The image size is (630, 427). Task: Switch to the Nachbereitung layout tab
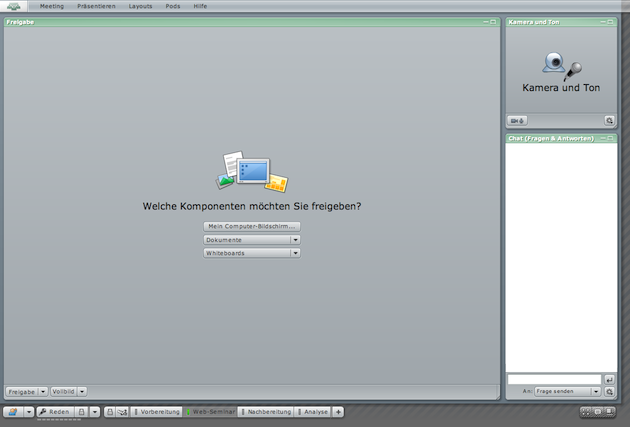pyautogui.click(x=268, y=412)
